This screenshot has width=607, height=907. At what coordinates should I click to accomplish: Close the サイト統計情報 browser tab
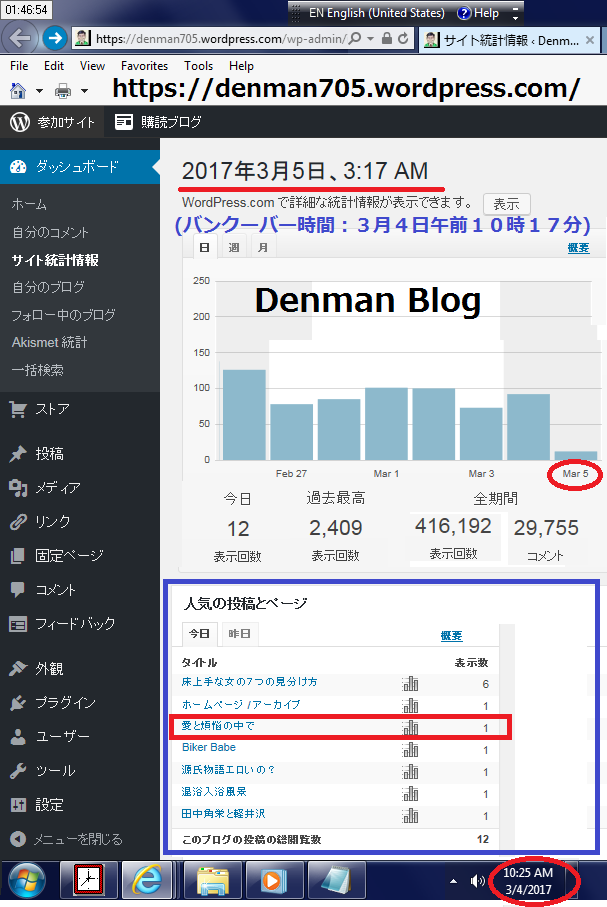pos(590,40)
